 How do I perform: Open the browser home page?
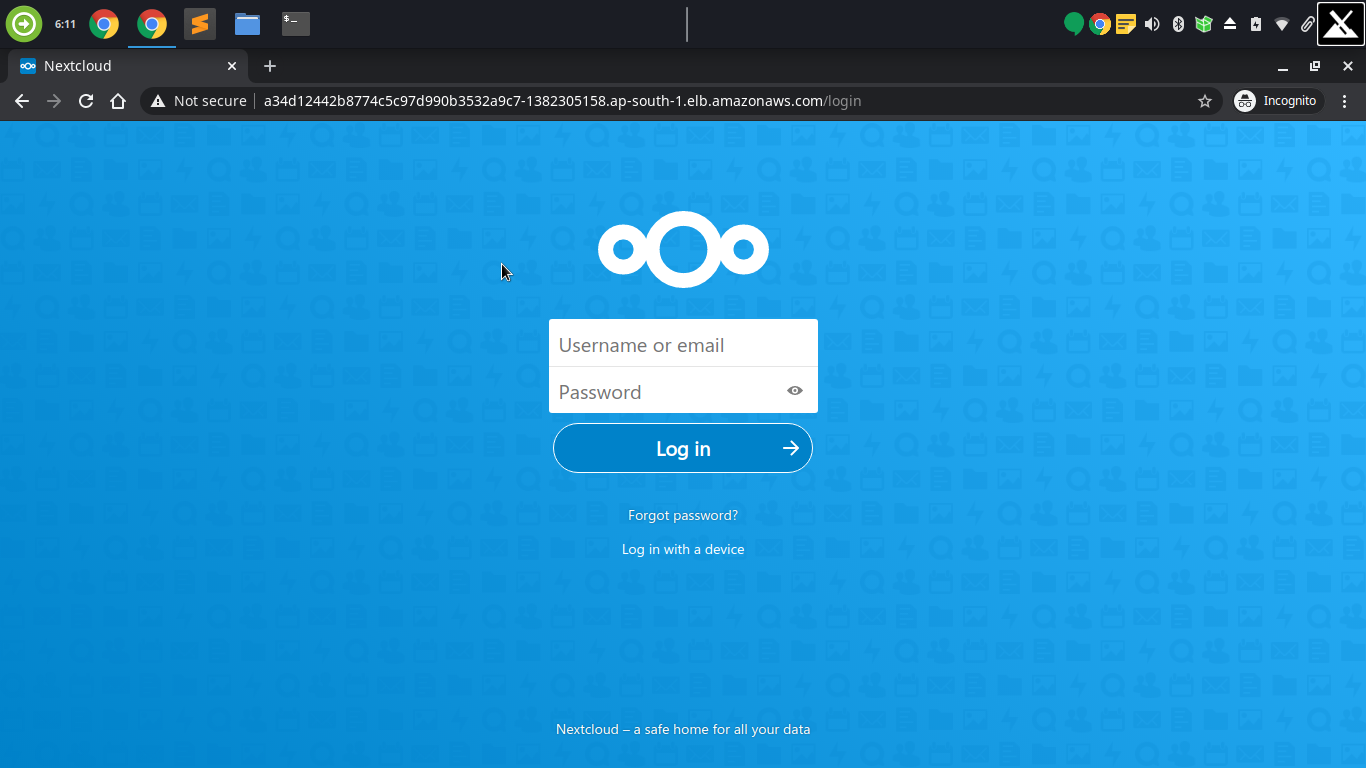(118, 101)
